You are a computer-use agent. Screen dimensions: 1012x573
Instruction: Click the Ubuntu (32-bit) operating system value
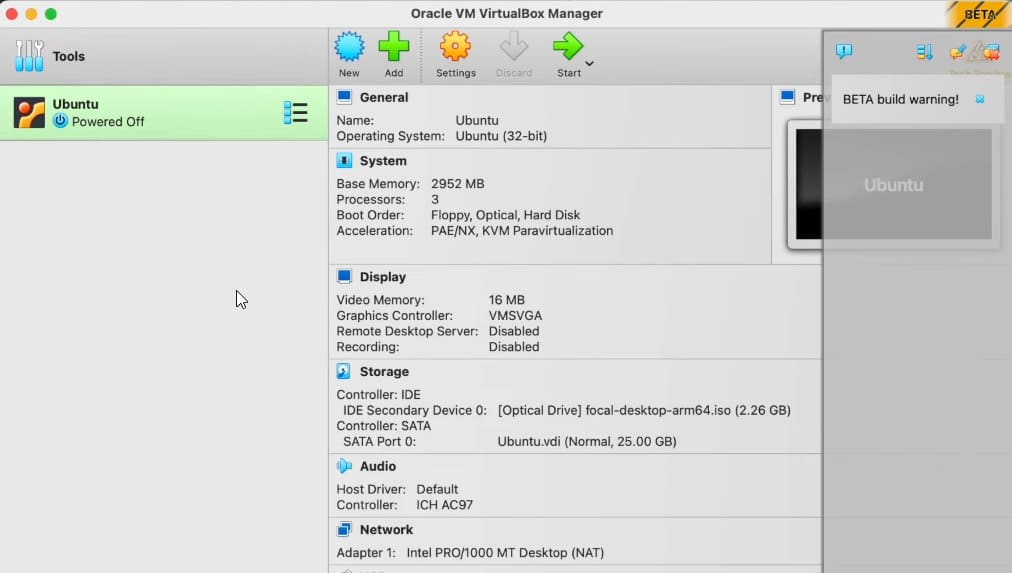(501, 136)
